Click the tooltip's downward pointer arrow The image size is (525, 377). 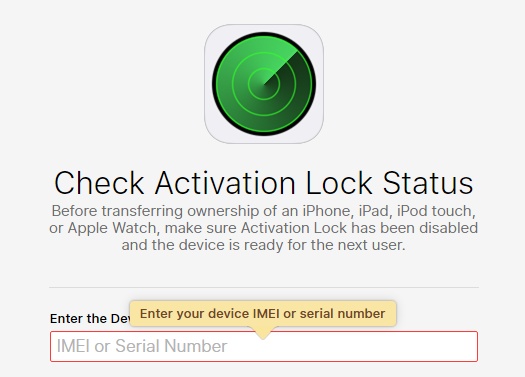(263, 333)
